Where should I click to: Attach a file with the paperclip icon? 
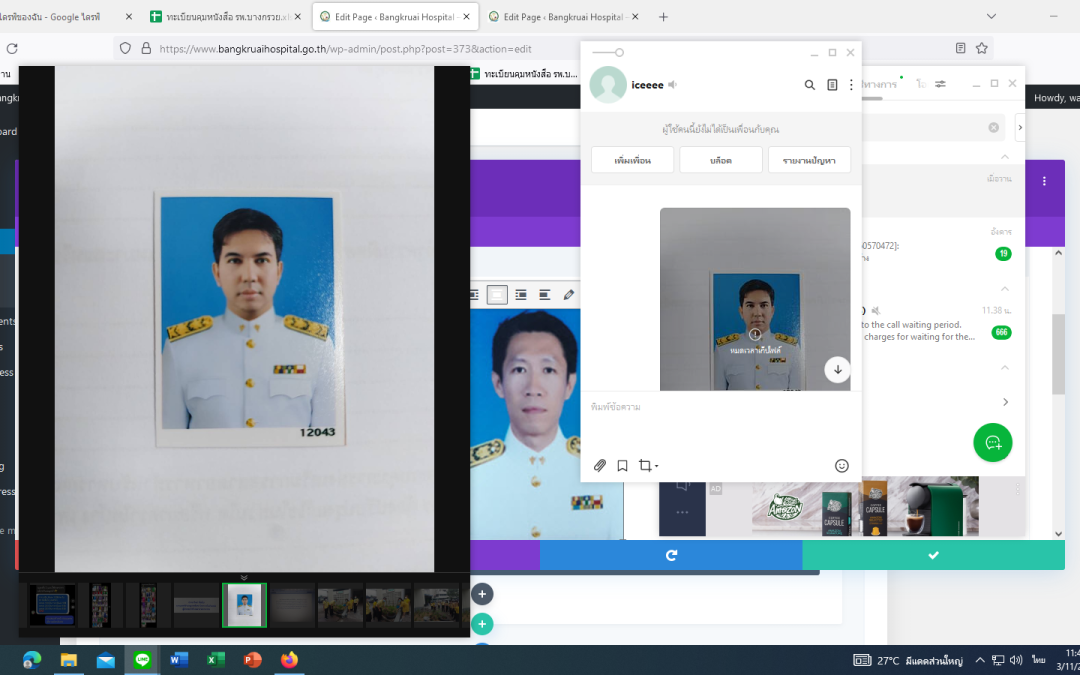[600, 465]
